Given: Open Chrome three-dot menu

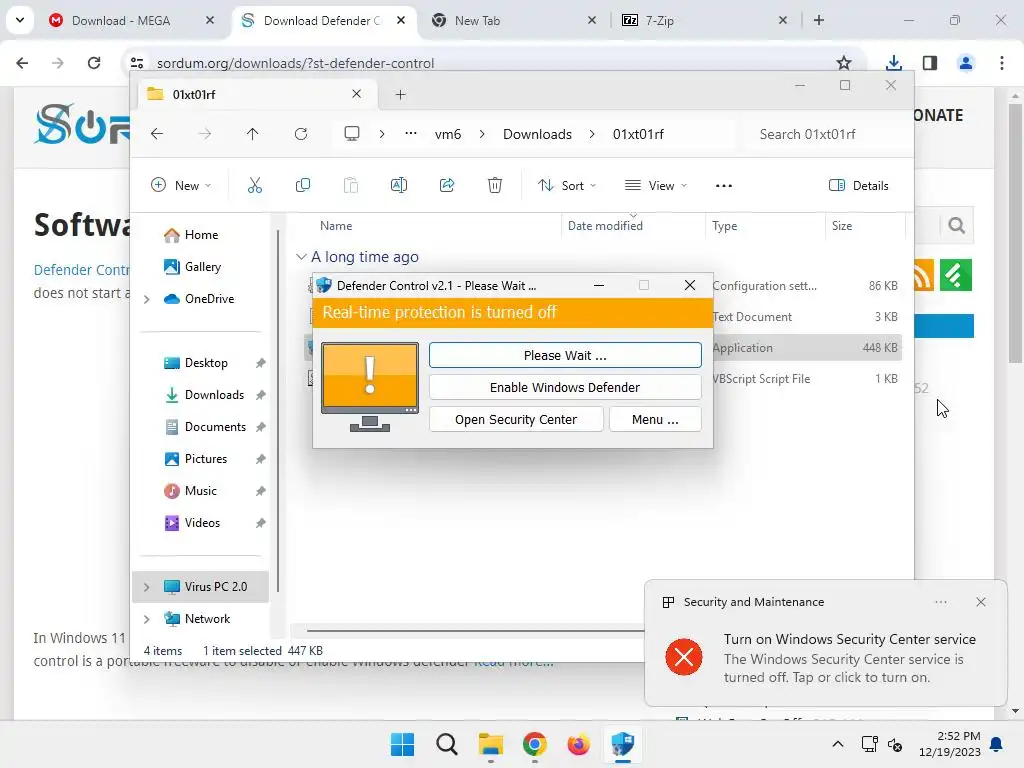Looking at the screenshot, I should tap(1002, 63).
